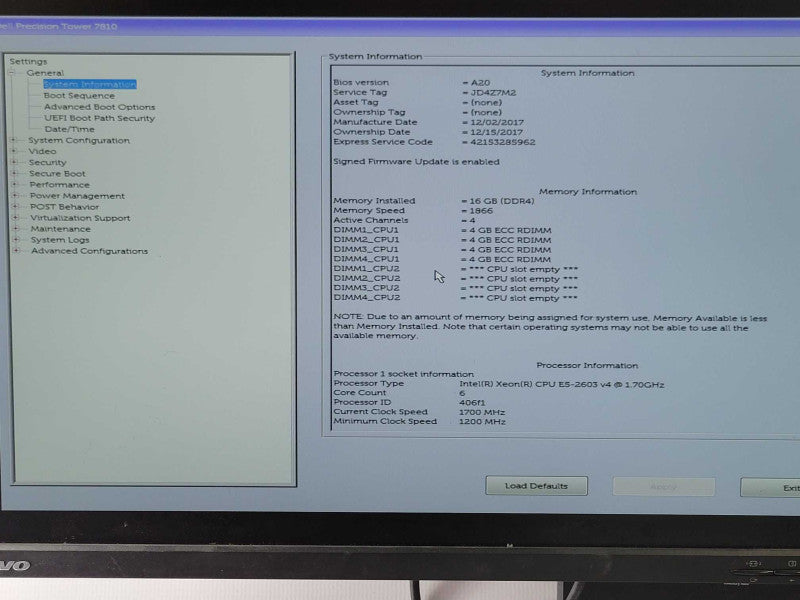Click Express Service Code 42153285962
The height and width of the screenshot is (600, 800).
click(502, 142)
